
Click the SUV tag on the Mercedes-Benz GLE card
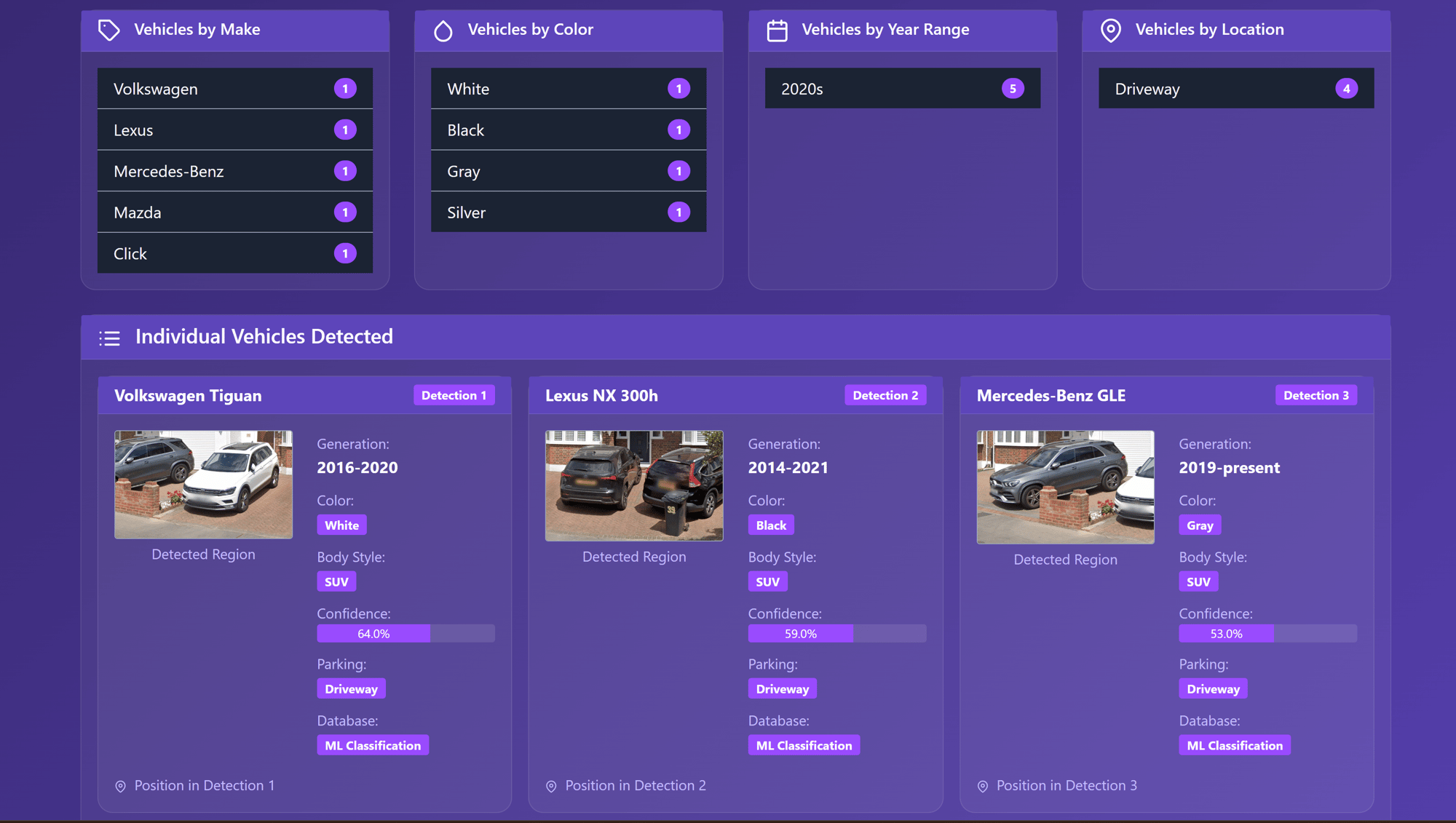pyautogui.click(x=1198, y=582)
